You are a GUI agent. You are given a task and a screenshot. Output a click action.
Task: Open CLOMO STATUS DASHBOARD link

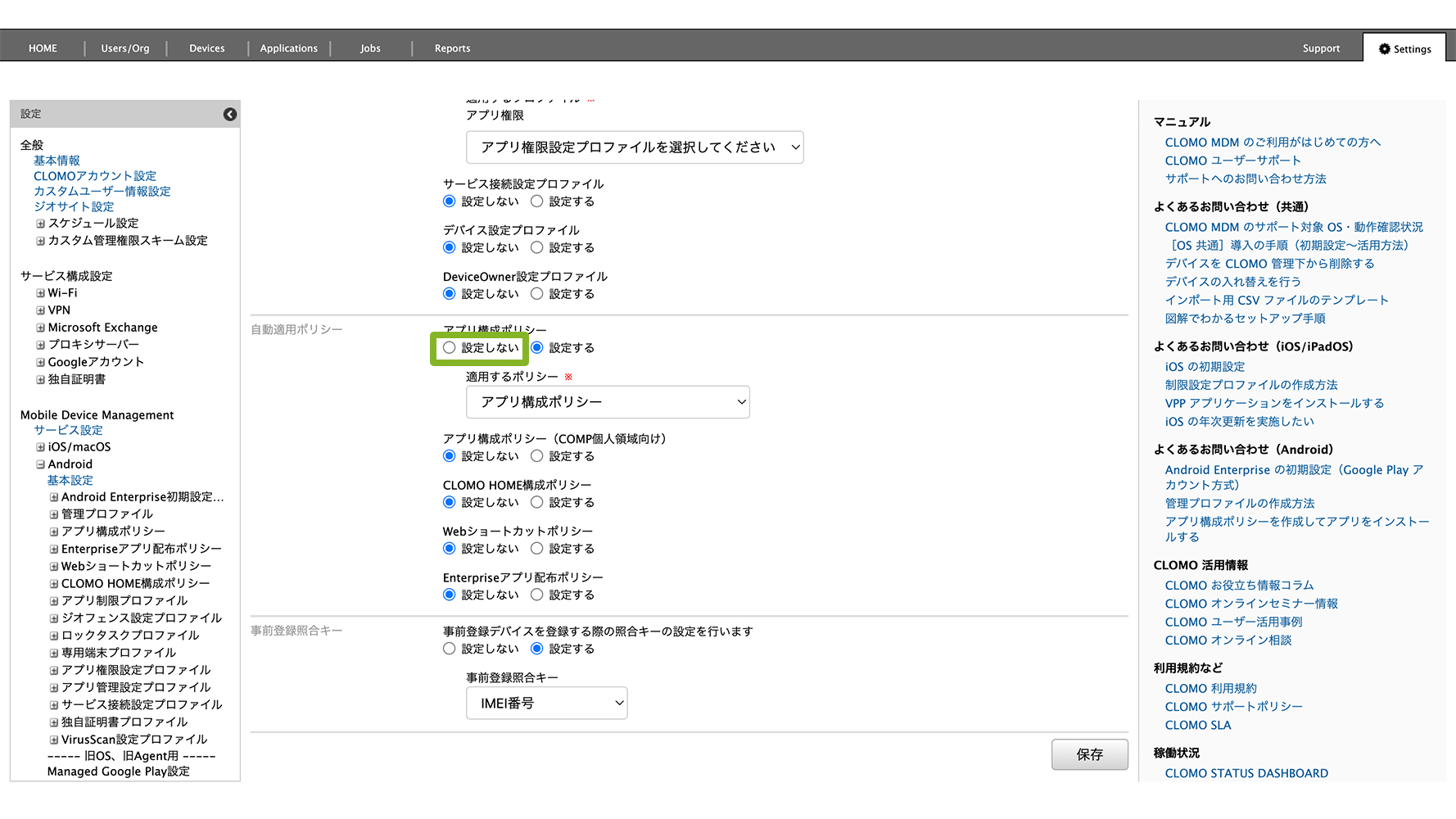1246,773
